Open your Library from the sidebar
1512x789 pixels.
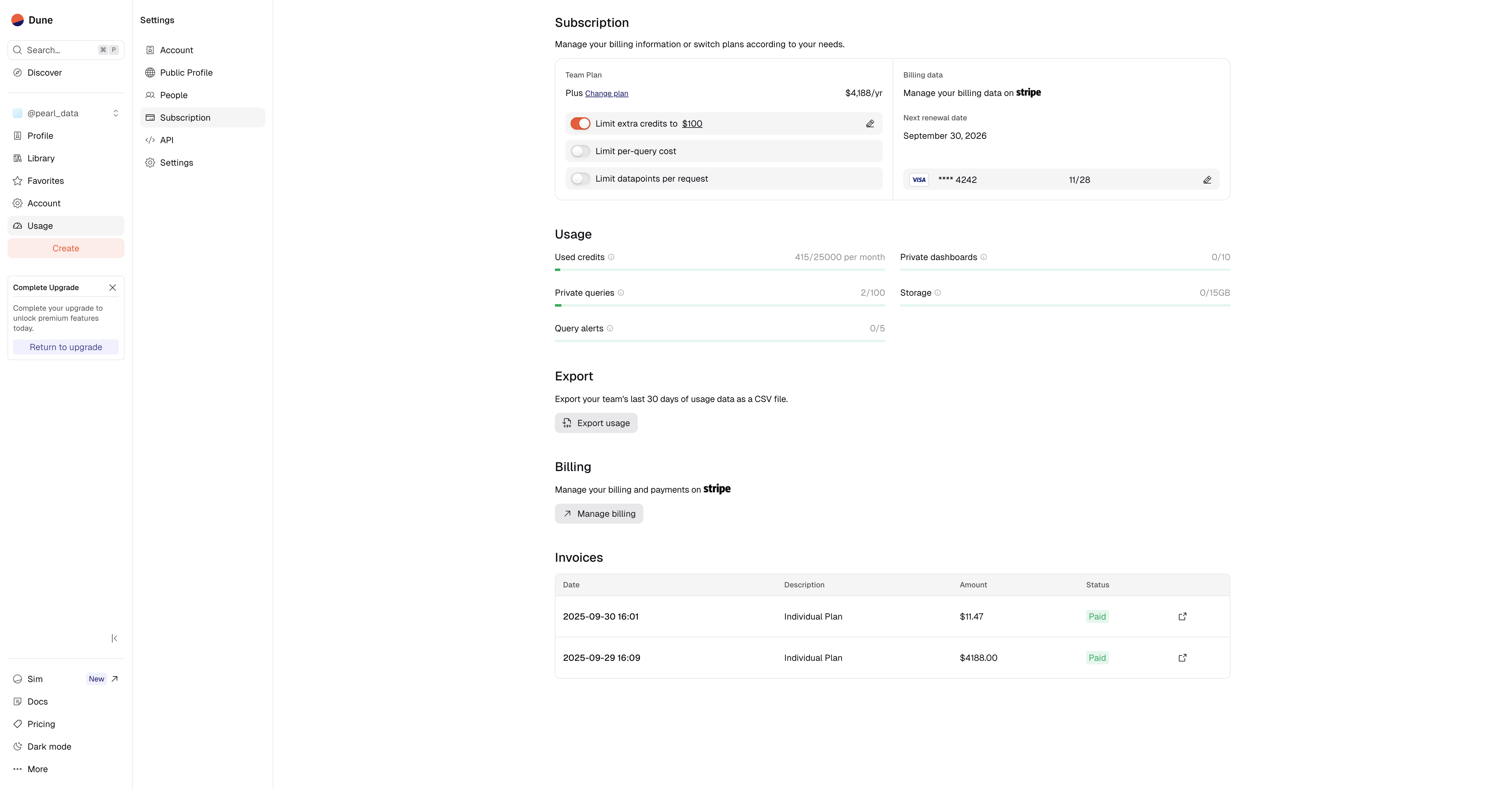(41, 158)
